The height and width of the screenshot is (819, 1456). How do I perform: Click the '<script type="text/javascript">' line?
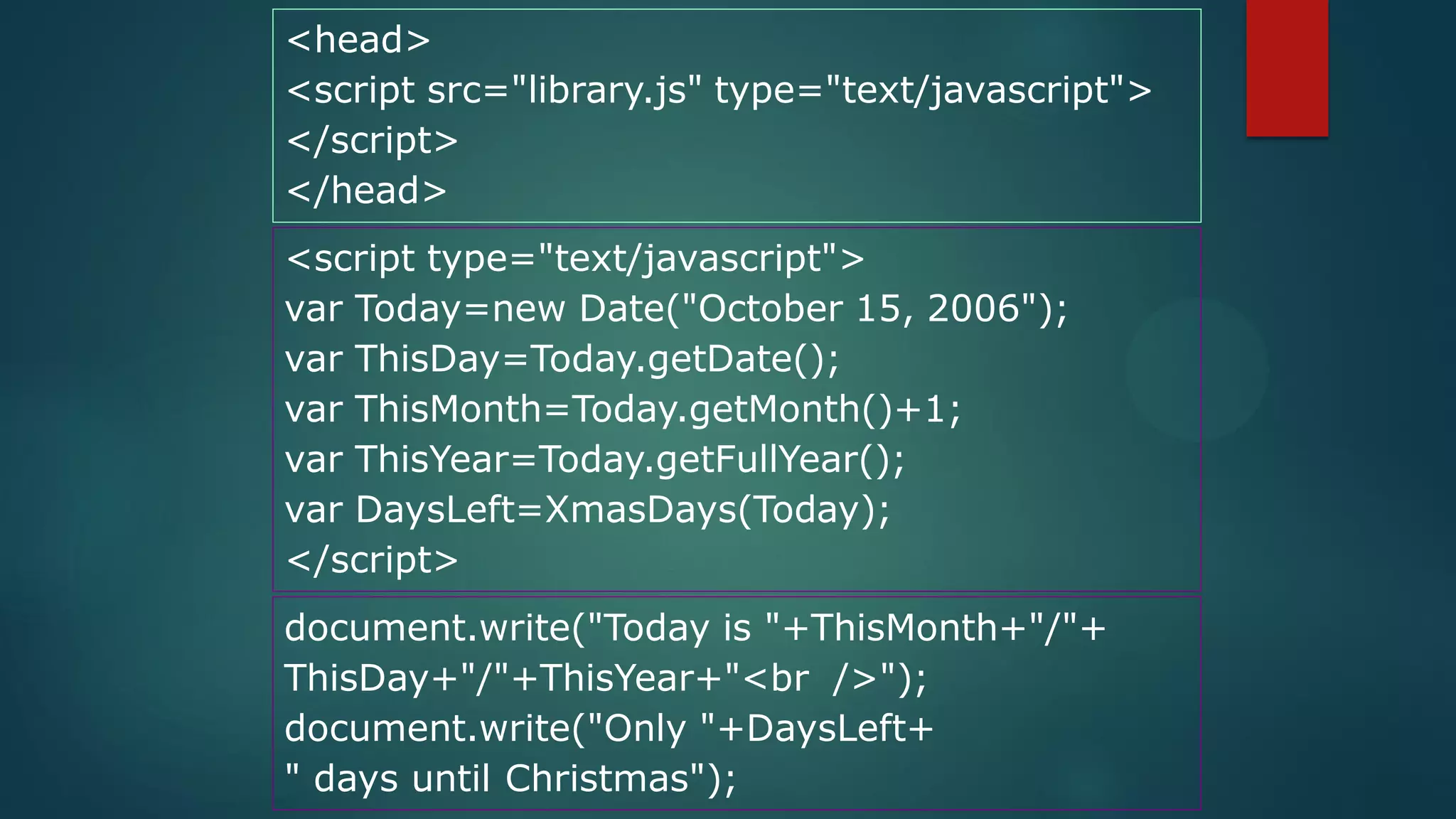pyautogui.click(x=575, y=259)
